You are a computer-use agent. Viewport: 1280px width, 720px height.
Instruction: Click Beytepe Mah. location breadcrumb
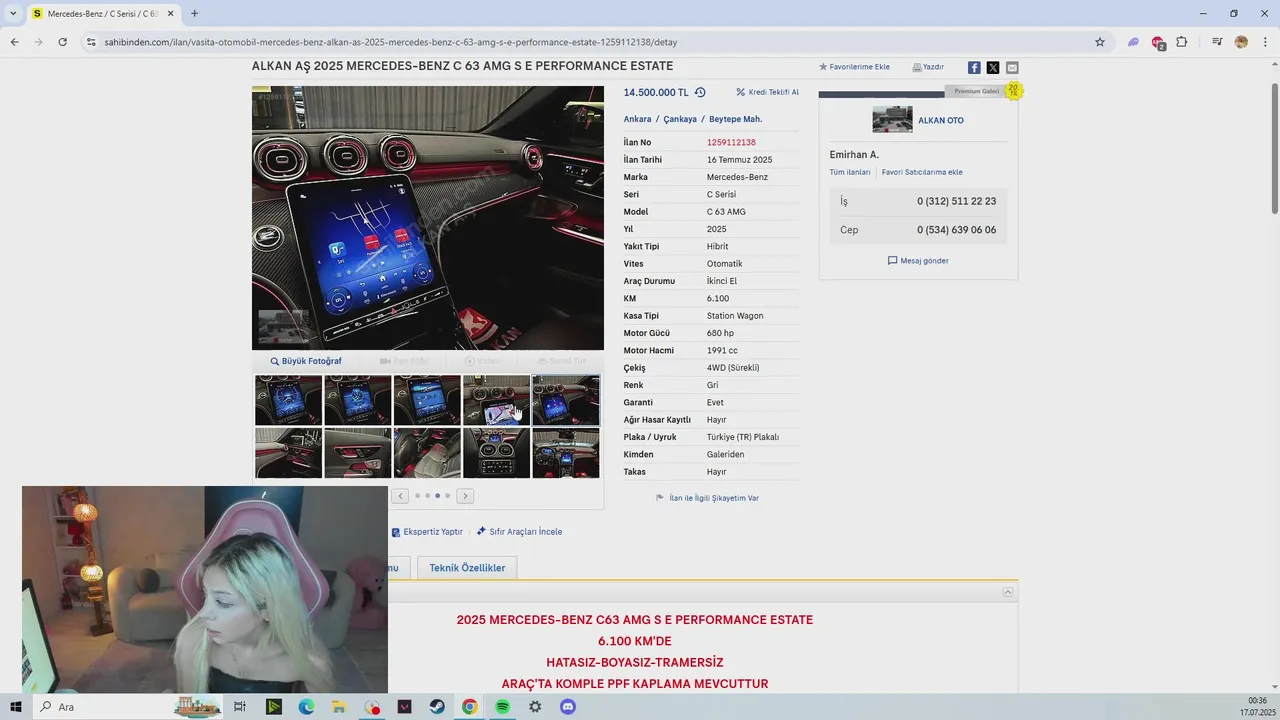736,119
